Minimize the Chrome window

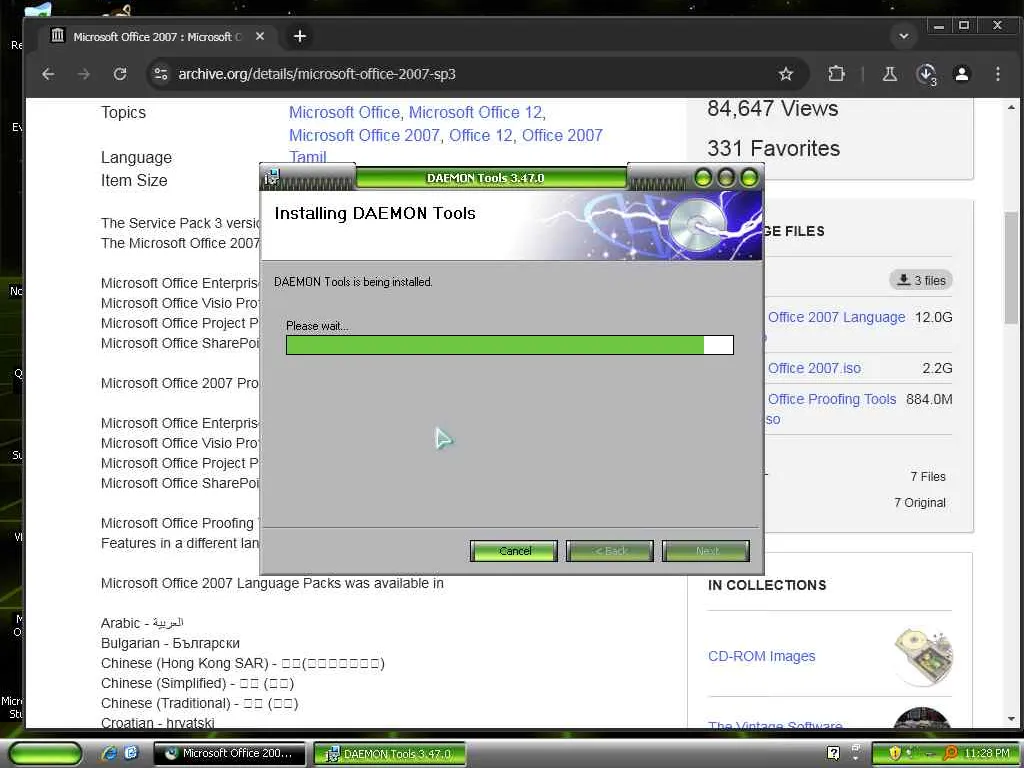coord(939,26)
